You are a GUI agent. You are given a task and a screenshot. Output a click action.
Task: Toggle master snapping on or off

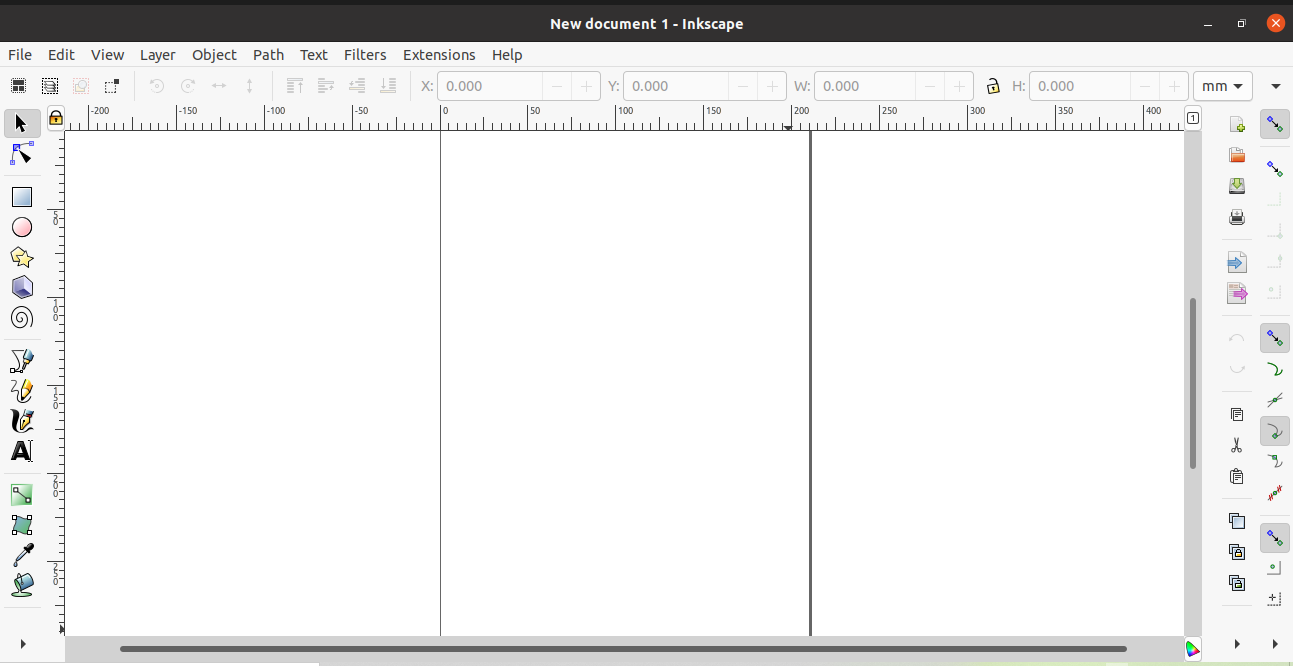(1275, 123)
